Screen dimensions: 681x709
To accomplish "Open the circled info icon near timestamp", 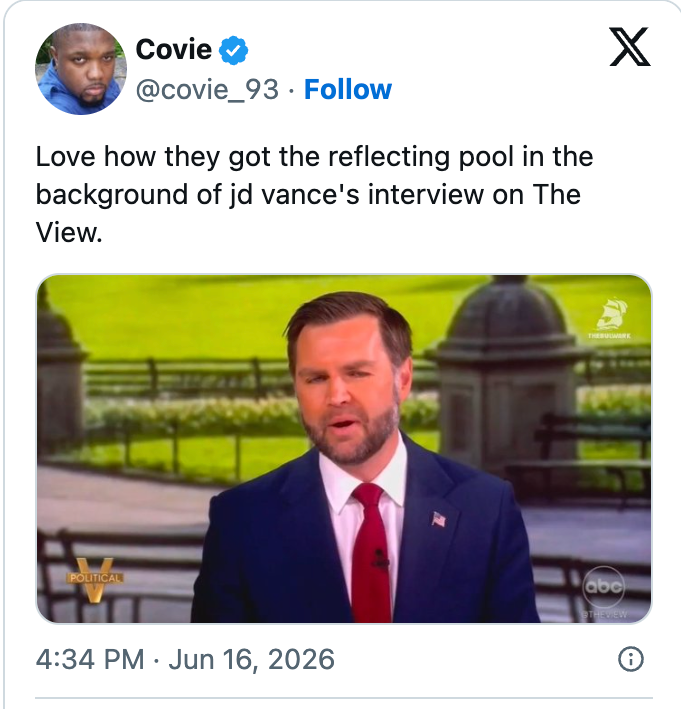I will click(630, 659).
